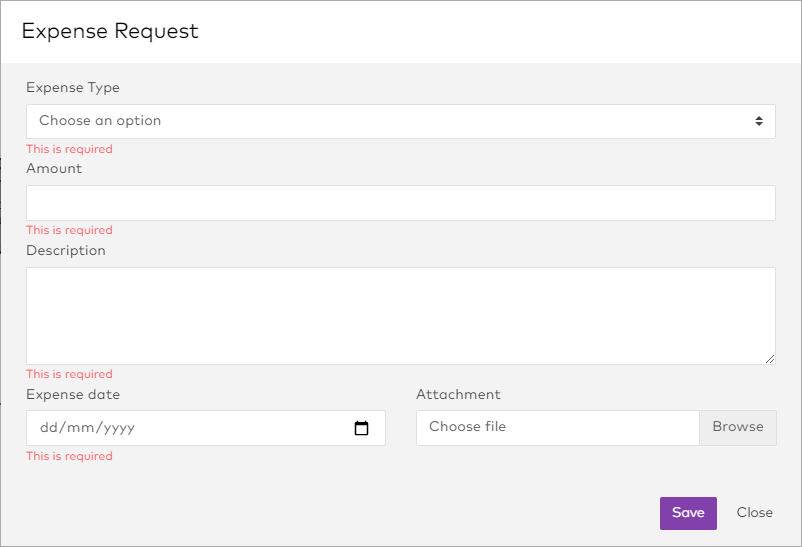Click the Expense Type label
The width and height of the screenshot is (802, 547).
(x=73, y=88)
